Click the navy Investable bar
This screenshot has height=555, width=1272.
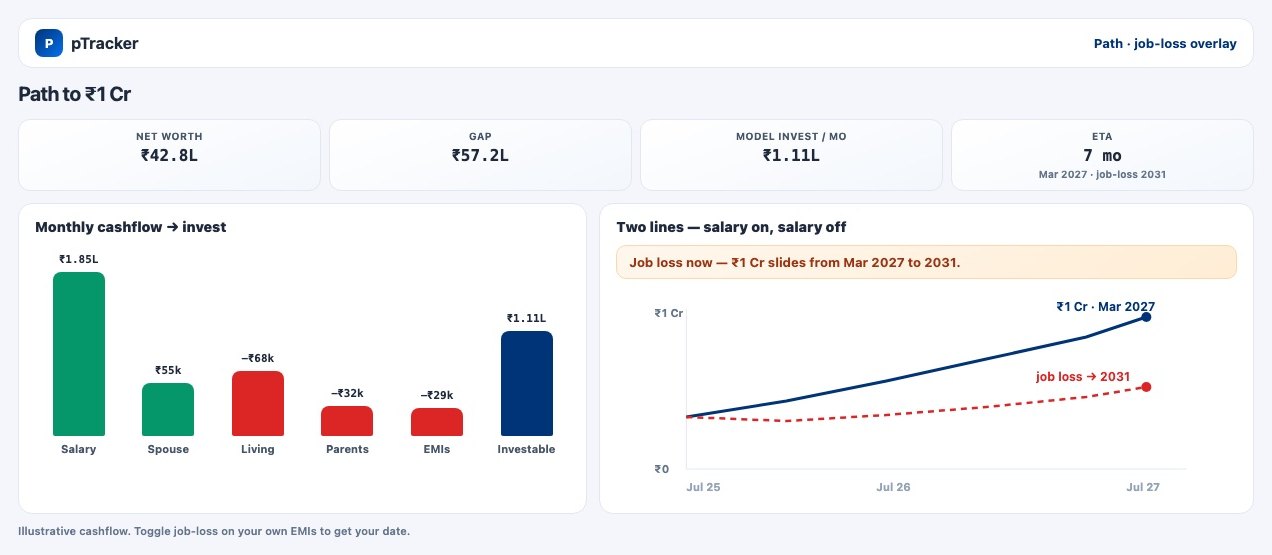(x=526, y=384)
